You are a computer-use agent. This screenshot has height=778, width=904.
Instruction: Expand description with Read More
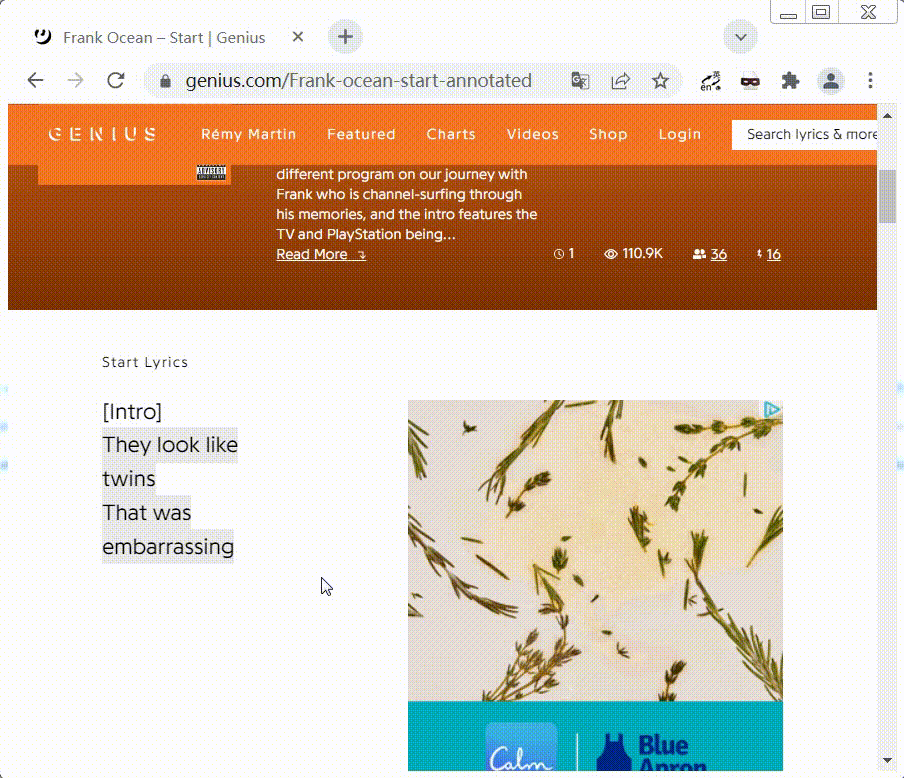321,254
